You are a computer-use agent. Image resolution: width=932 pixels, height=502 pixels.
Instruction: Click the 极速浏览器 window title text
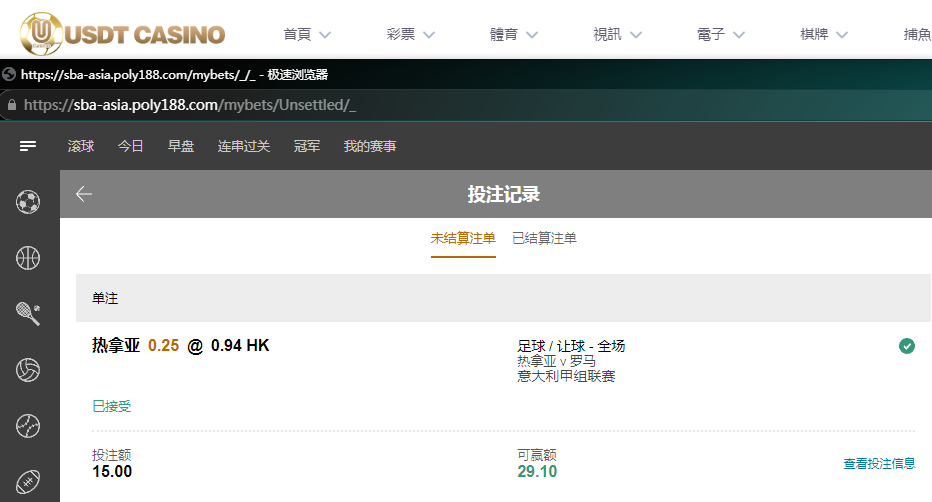click(x=298, y=74)
